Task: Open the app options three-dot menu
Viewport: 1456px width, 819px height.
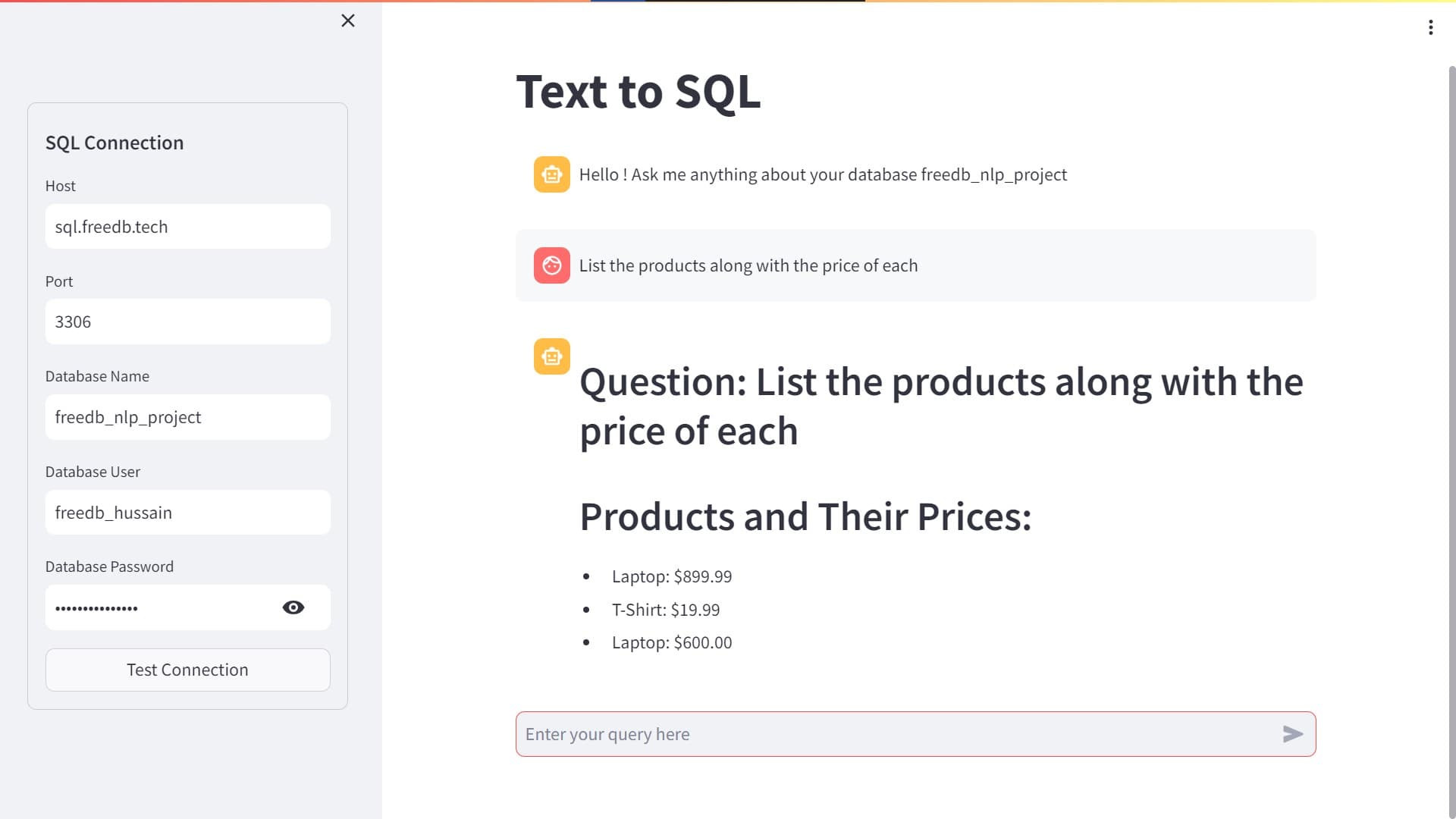Action: 1432,27
